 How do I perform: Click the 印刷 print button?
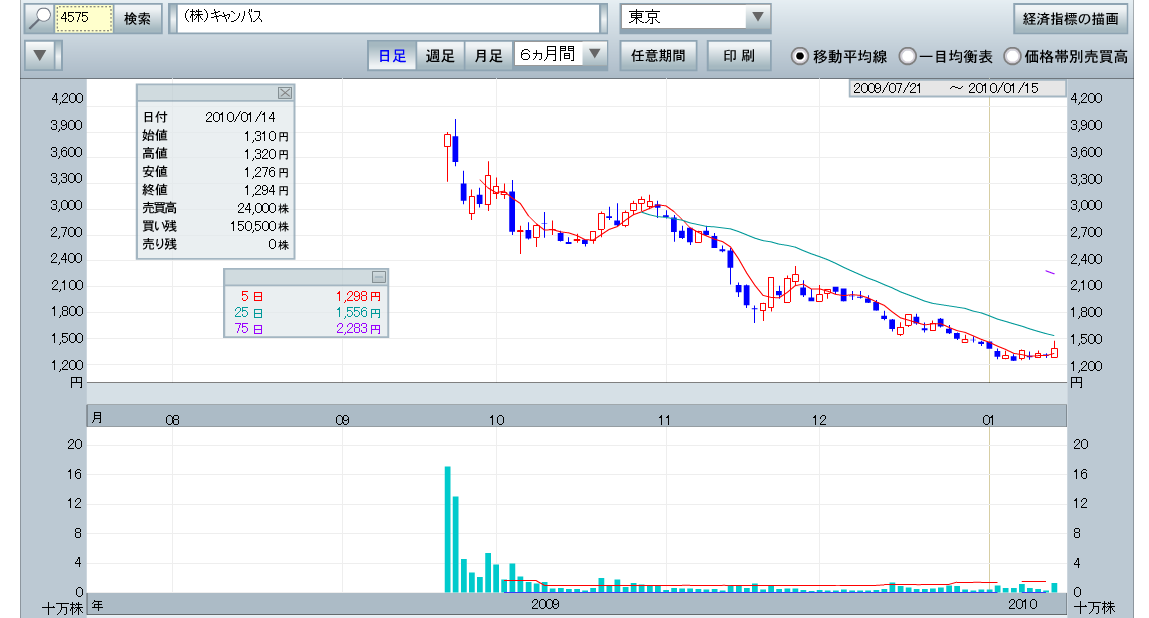click(739, 56)
